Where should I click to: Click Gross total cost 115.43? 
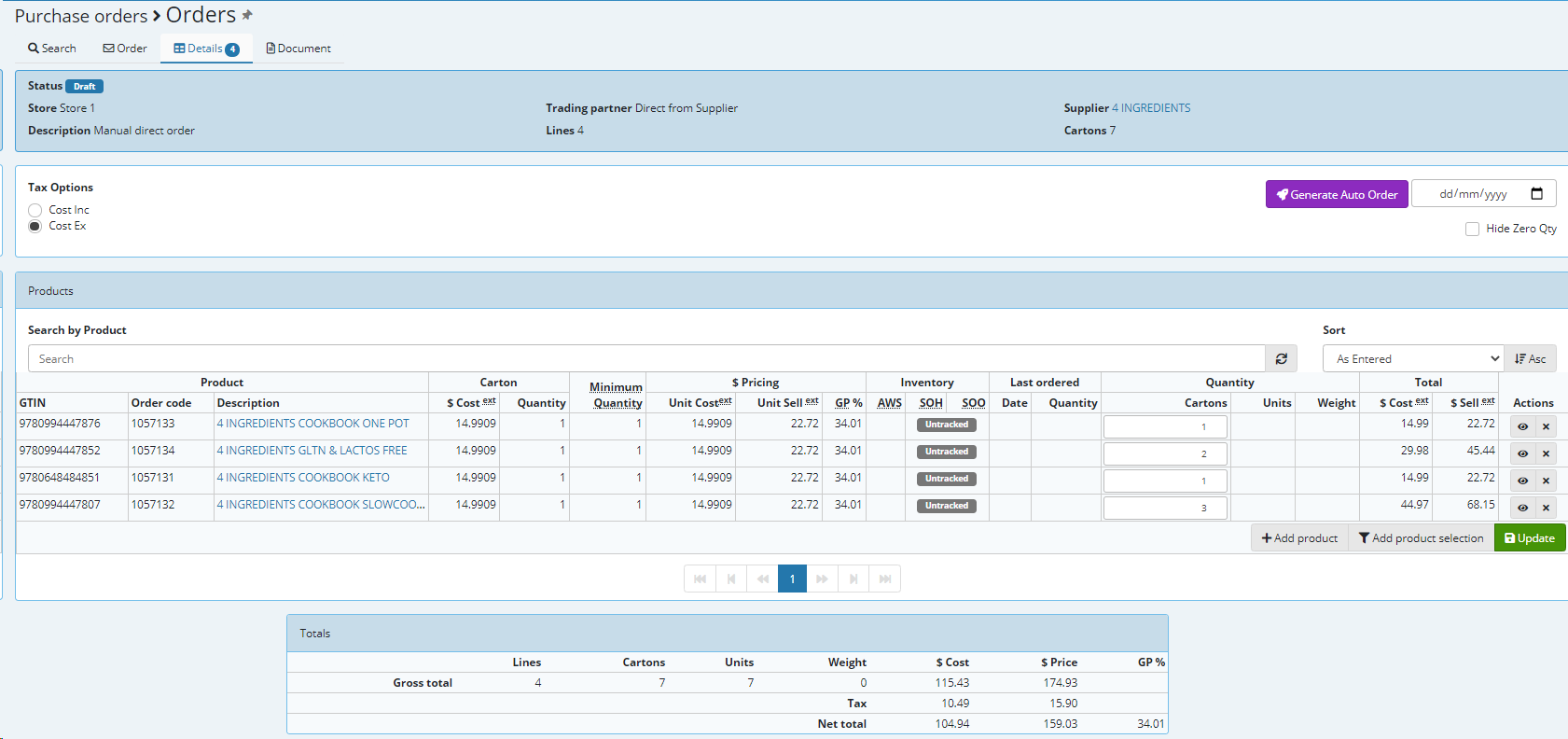952,683
